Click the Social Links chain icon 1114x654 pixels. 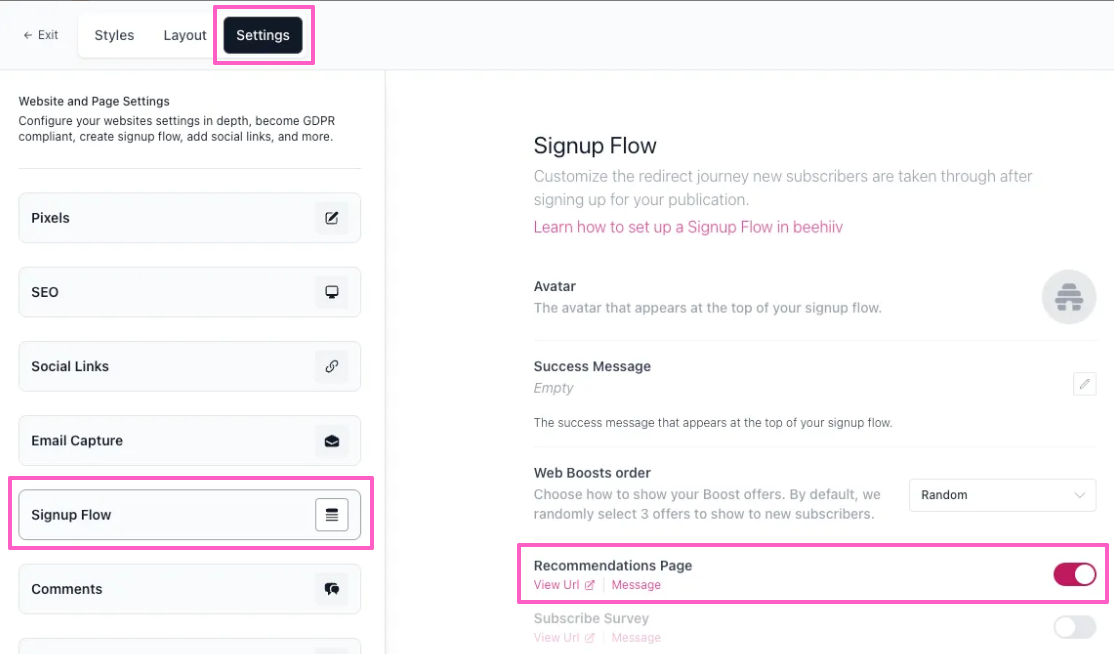(x=332, y=366)
